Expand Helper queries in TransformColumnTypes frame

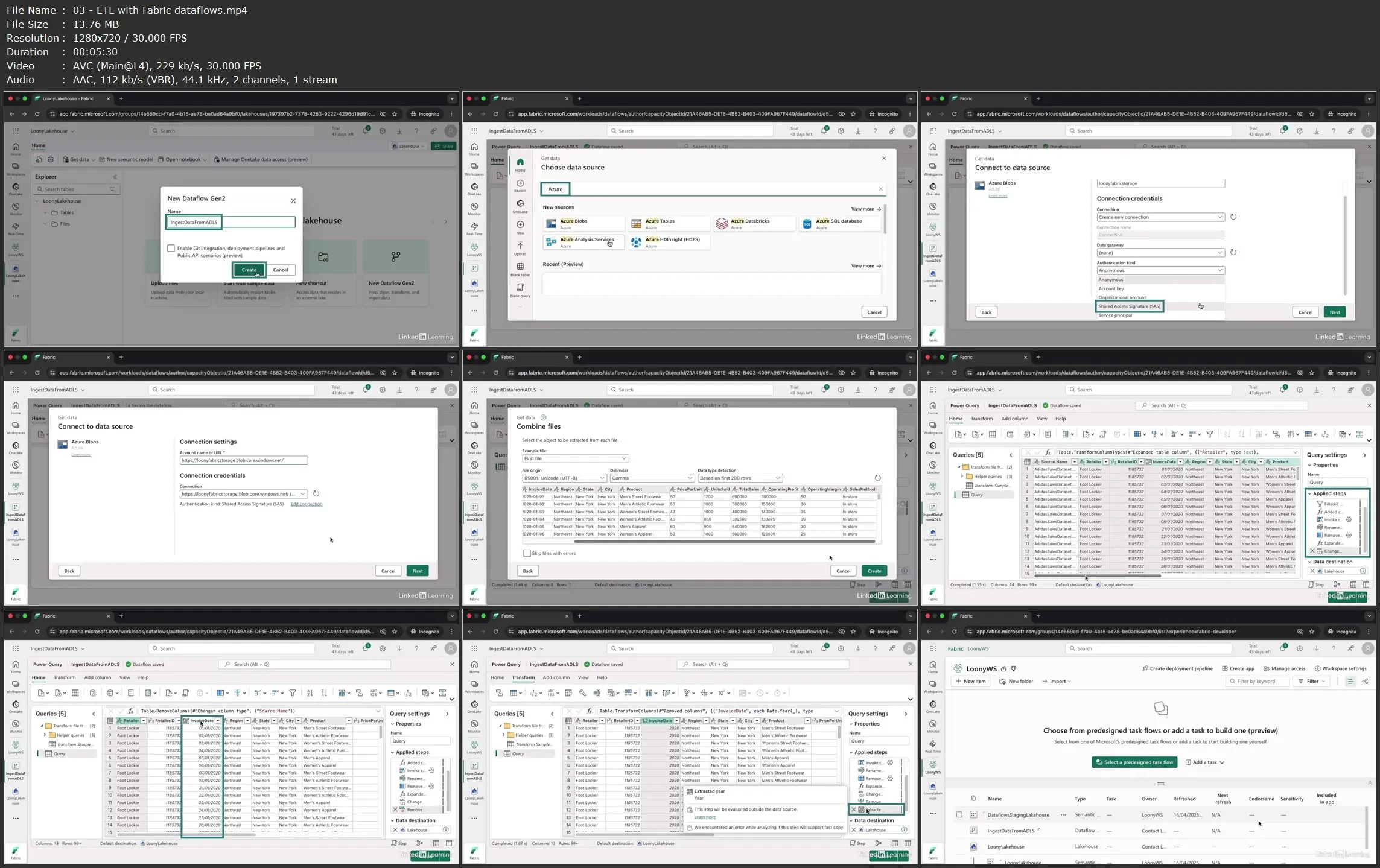click(962, 477)
